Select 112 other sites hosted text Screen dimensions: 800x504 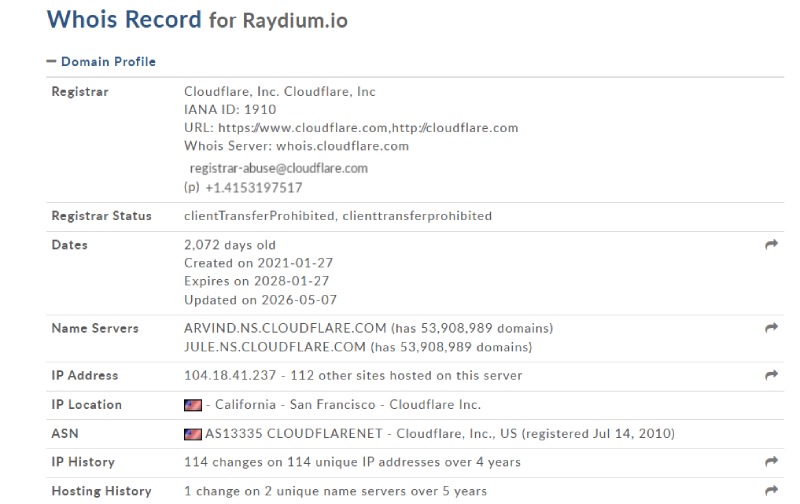406,375
